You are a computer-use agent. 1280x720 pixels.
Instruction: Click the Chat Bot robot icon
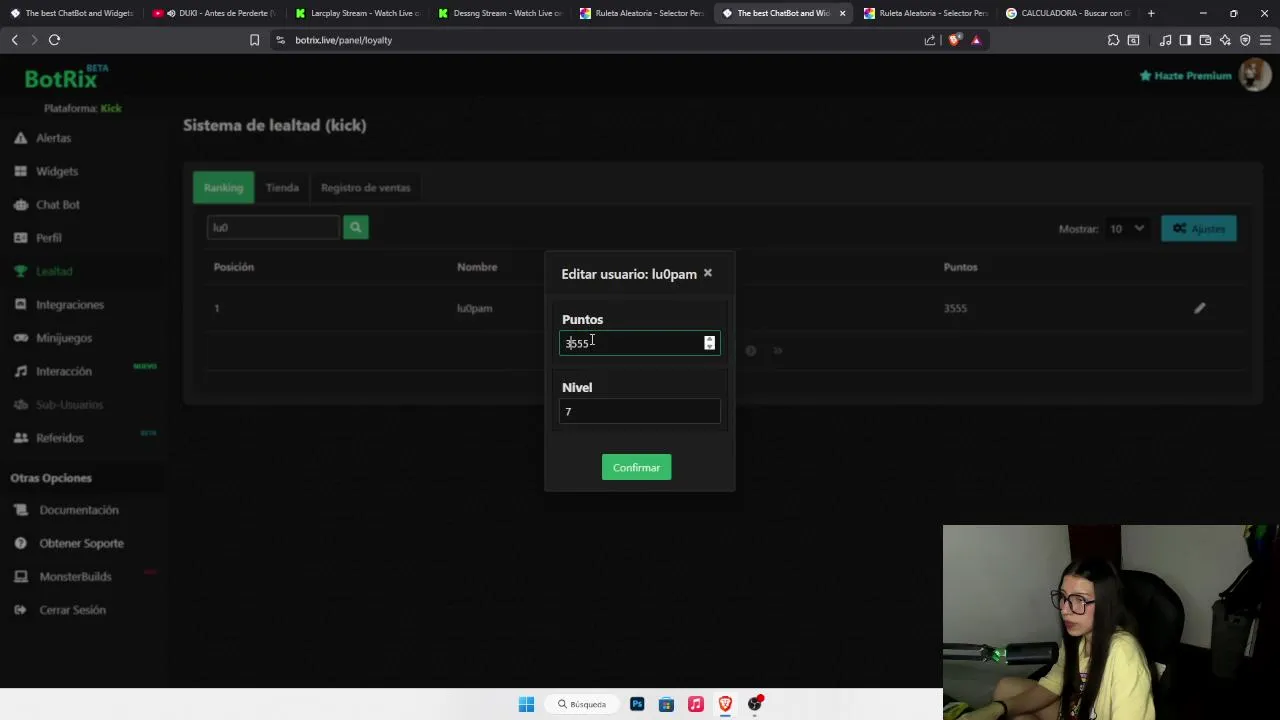point(20,204)
